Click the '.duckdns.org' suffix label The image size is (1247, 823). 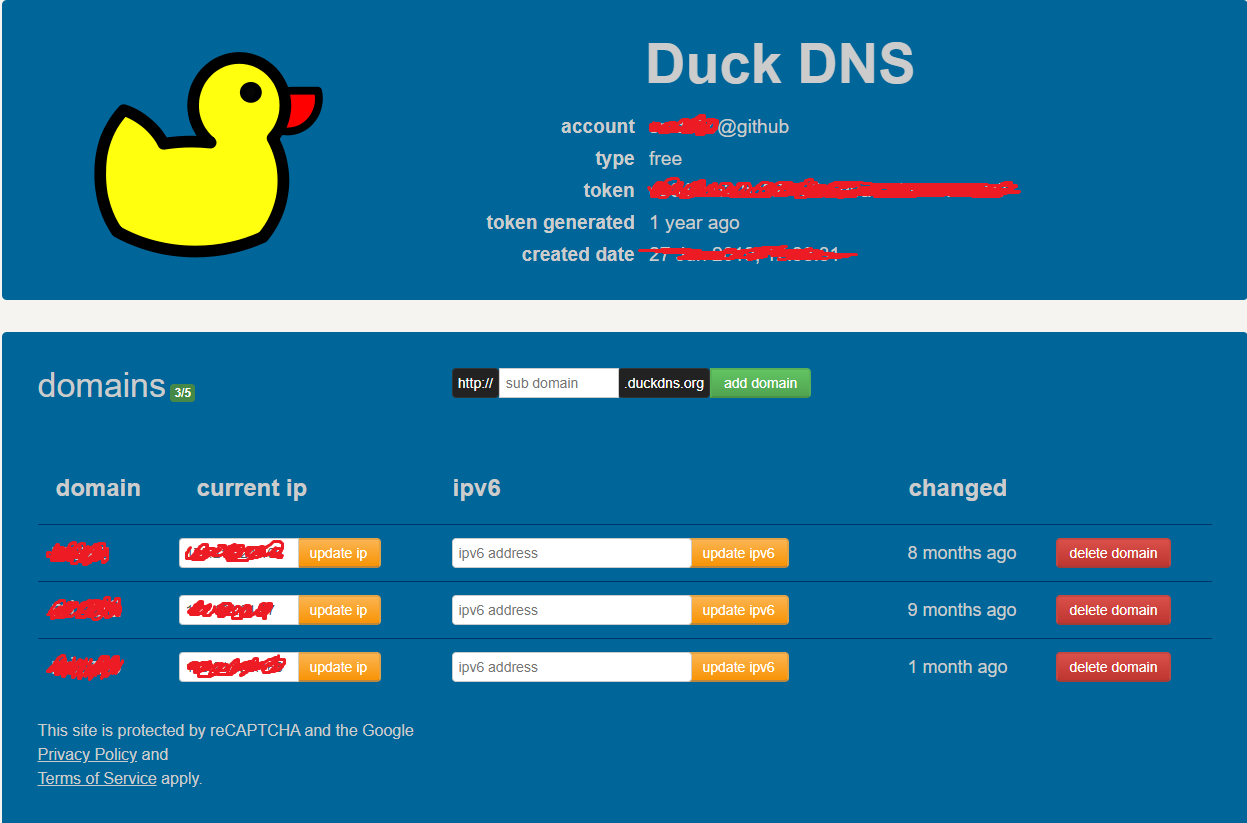[x=664, y=383]
